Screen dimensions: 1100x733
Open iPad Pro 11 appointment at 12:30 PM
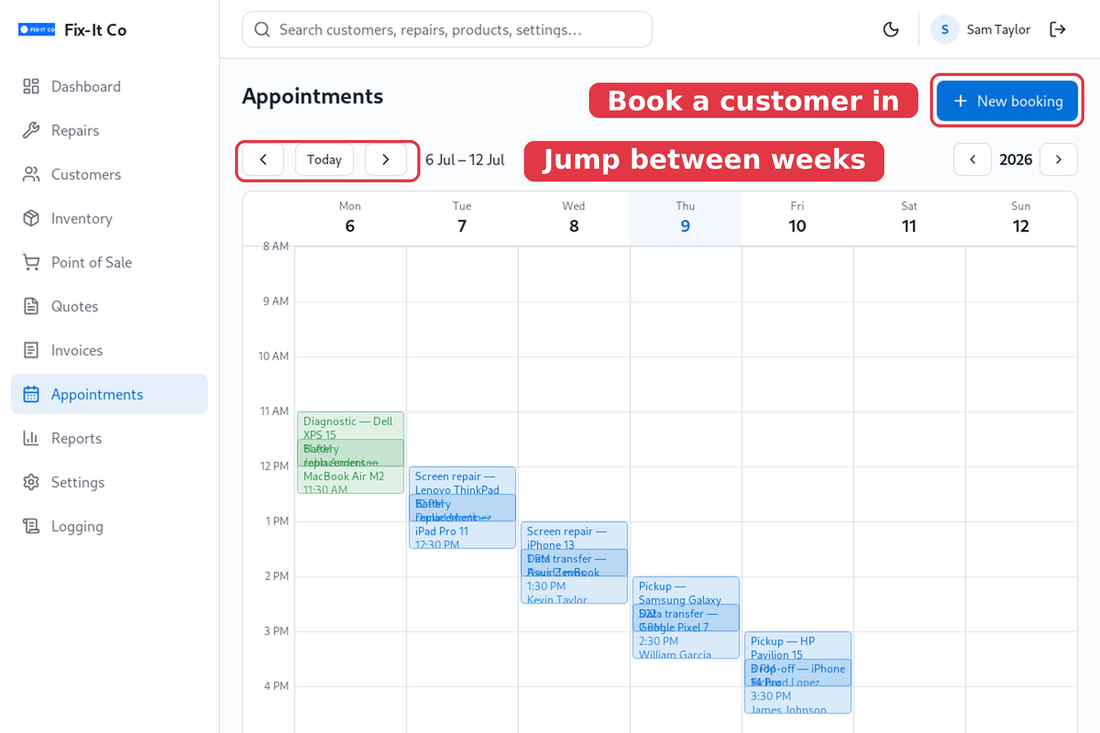462,535
